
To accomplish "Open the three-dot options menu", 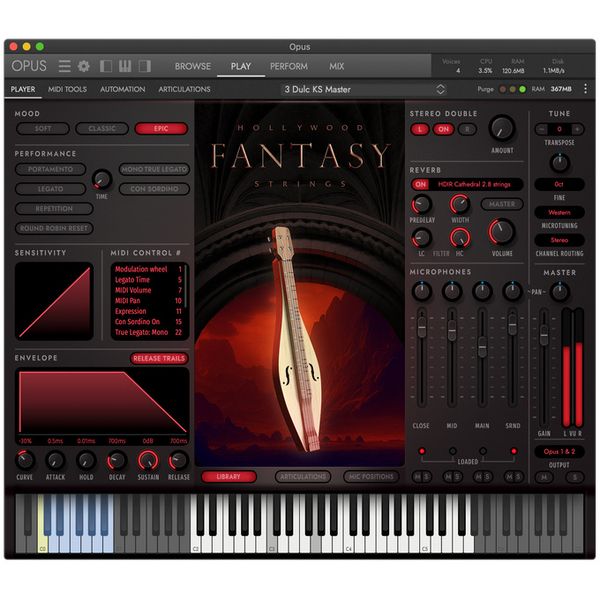I will coord(585,89).
